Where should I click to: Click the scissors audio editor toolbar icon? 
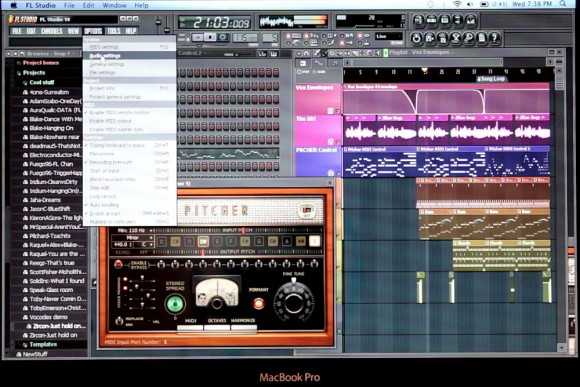456,38
